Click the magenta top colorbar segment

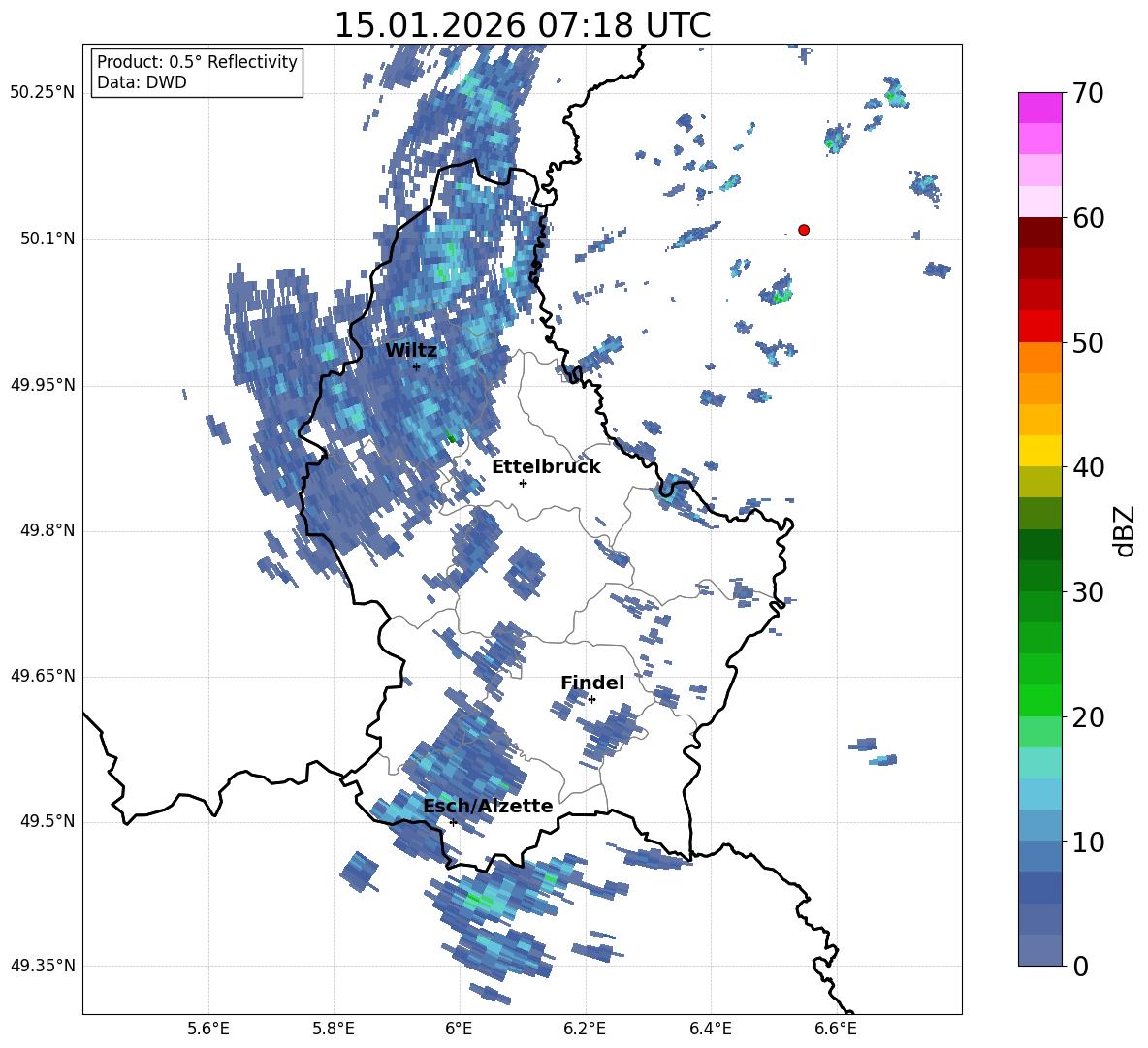1040,109
